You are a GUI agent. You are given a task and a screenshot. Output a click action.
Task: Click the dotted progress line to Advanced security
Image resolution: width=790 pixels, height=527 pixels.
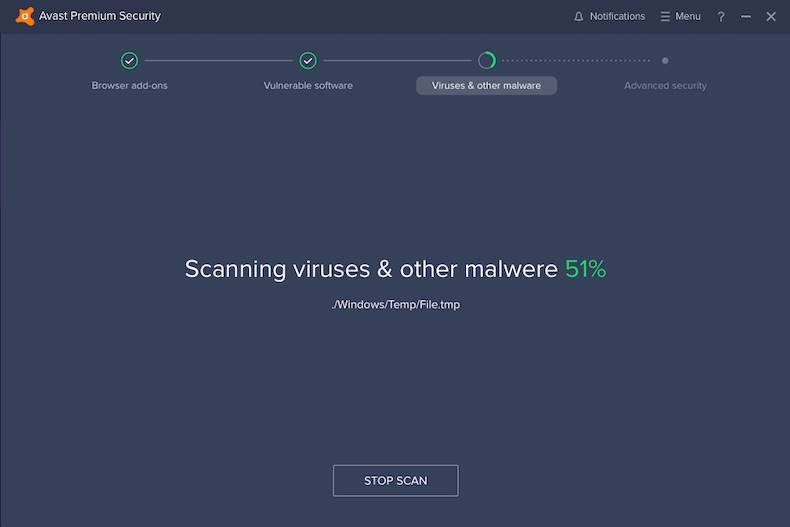(x=575, y=61)
